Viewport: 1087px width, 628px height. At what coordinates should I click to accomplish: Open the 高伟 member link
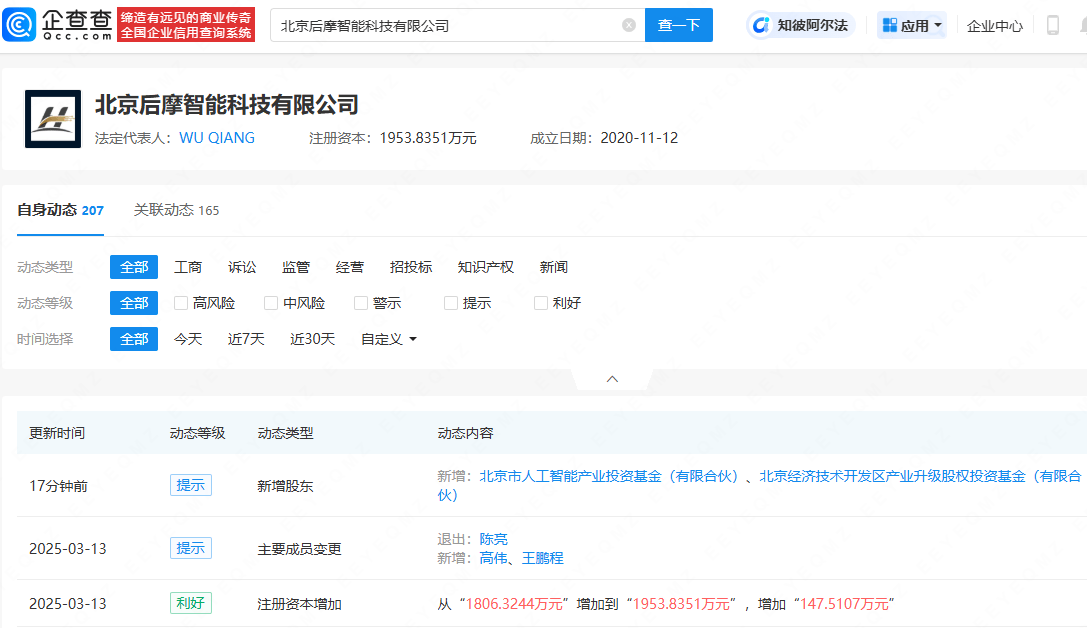point(494,558)
